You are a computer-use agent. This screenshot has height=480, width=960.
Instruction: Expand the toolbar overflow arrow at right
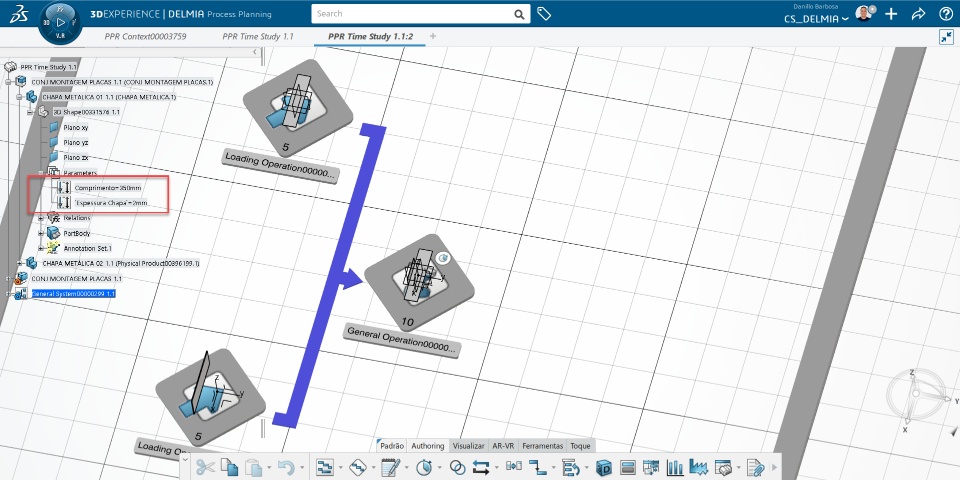point(773,468)
